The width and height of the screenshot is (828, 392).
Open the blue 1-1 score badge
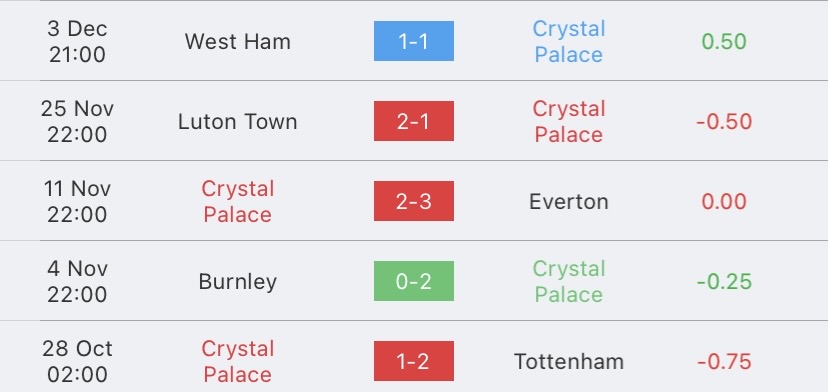[413, 41]
